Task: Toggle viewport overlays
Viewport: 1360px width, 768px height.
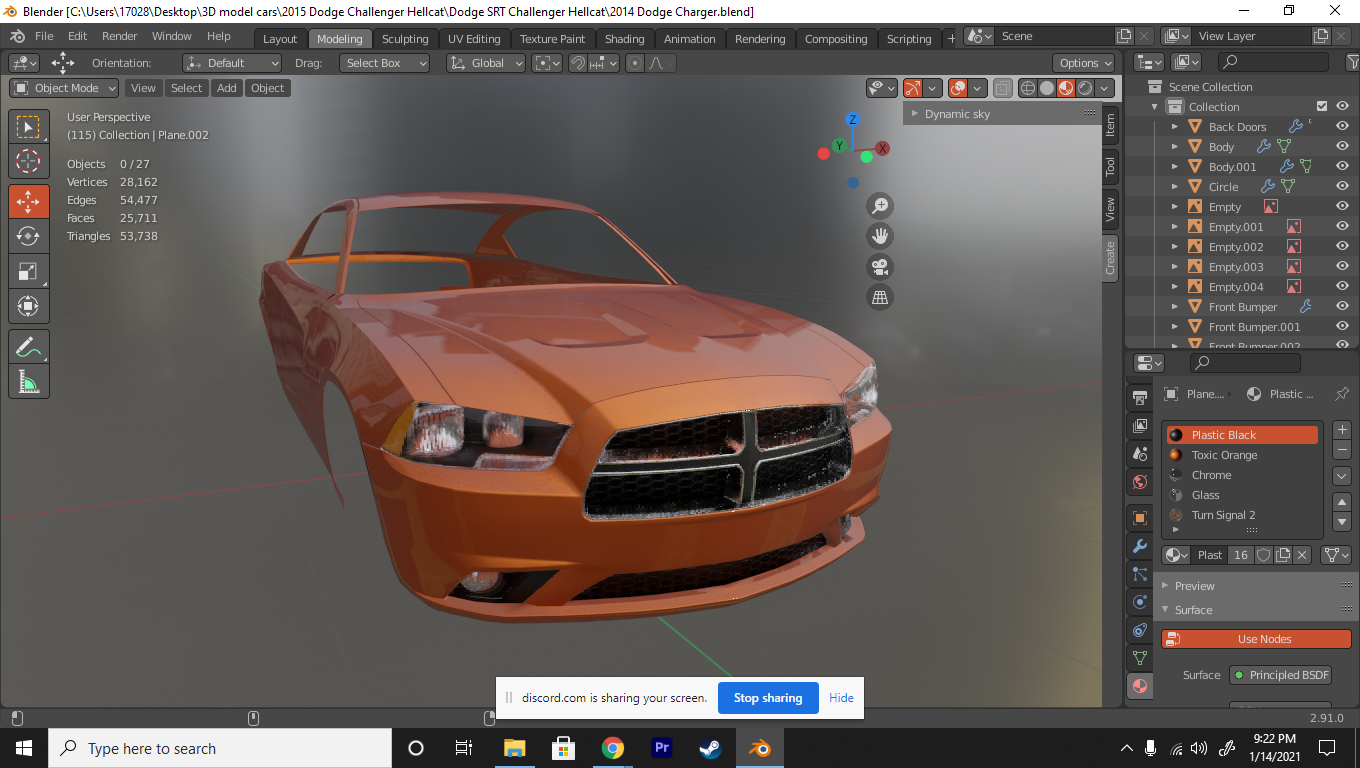Action: (958, 88)
